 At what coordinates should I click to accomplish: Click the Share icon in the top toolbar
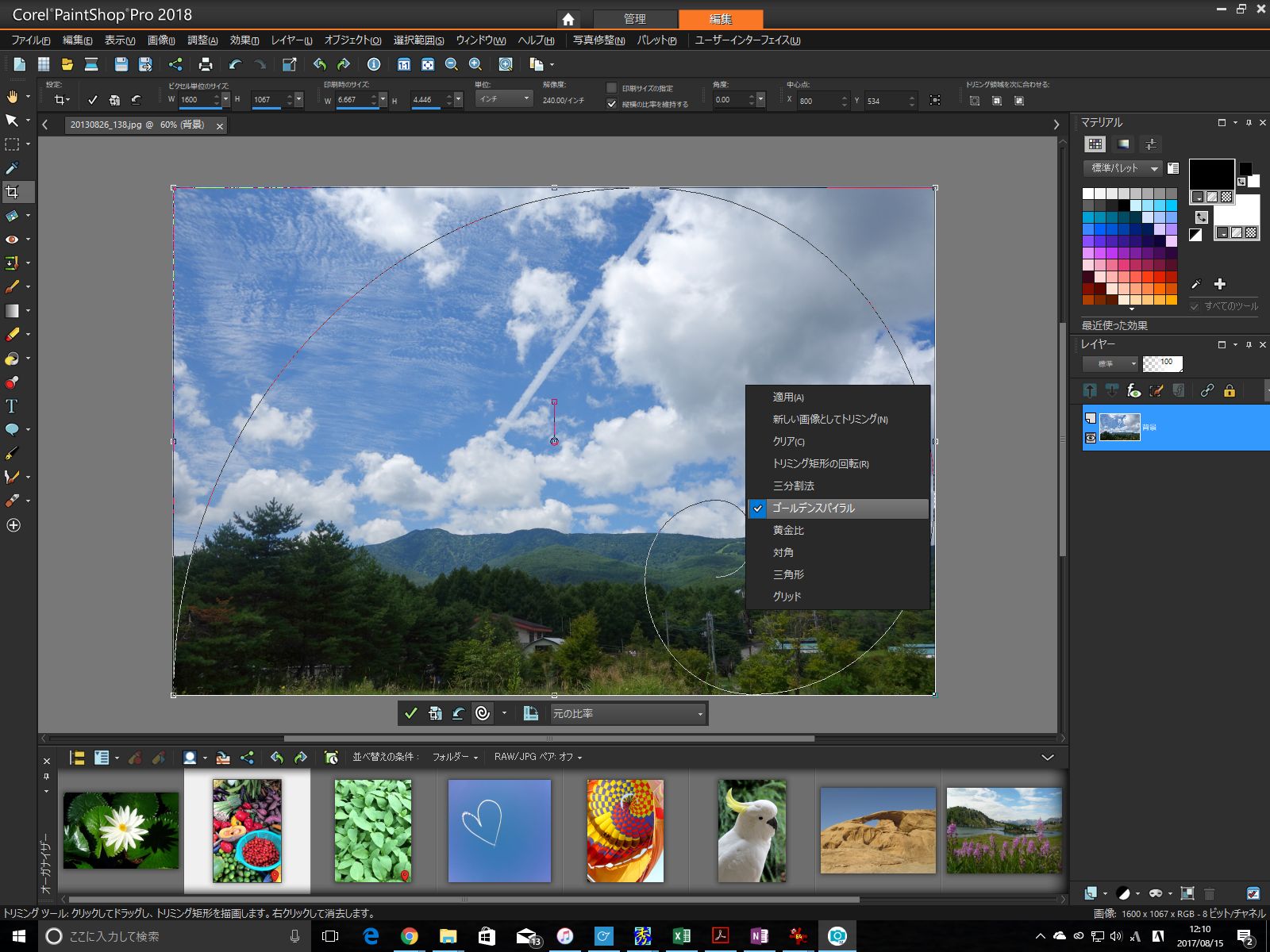(175, 64)
